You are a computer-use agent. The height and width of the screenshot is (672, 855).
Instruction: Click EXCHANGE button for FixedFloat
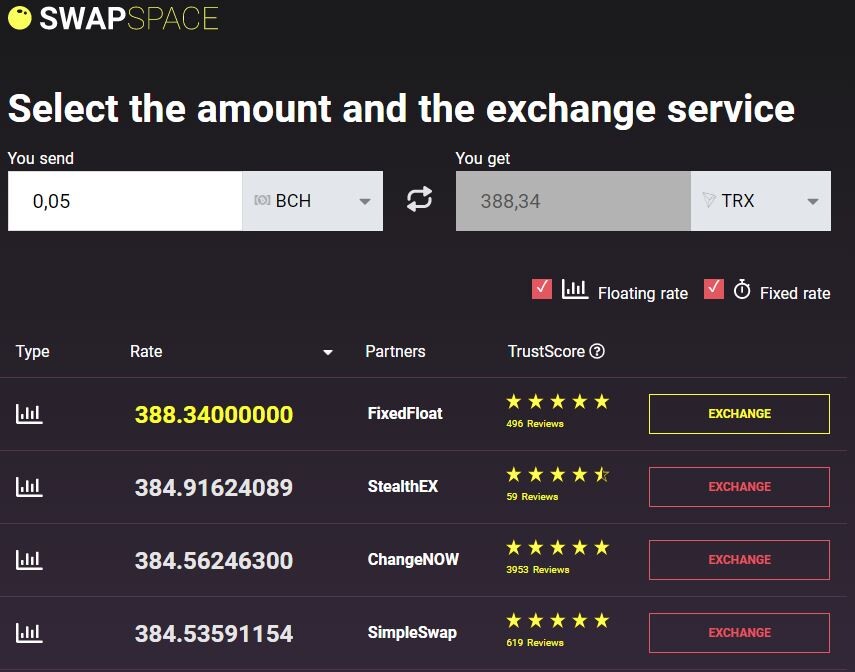point(739,414)
